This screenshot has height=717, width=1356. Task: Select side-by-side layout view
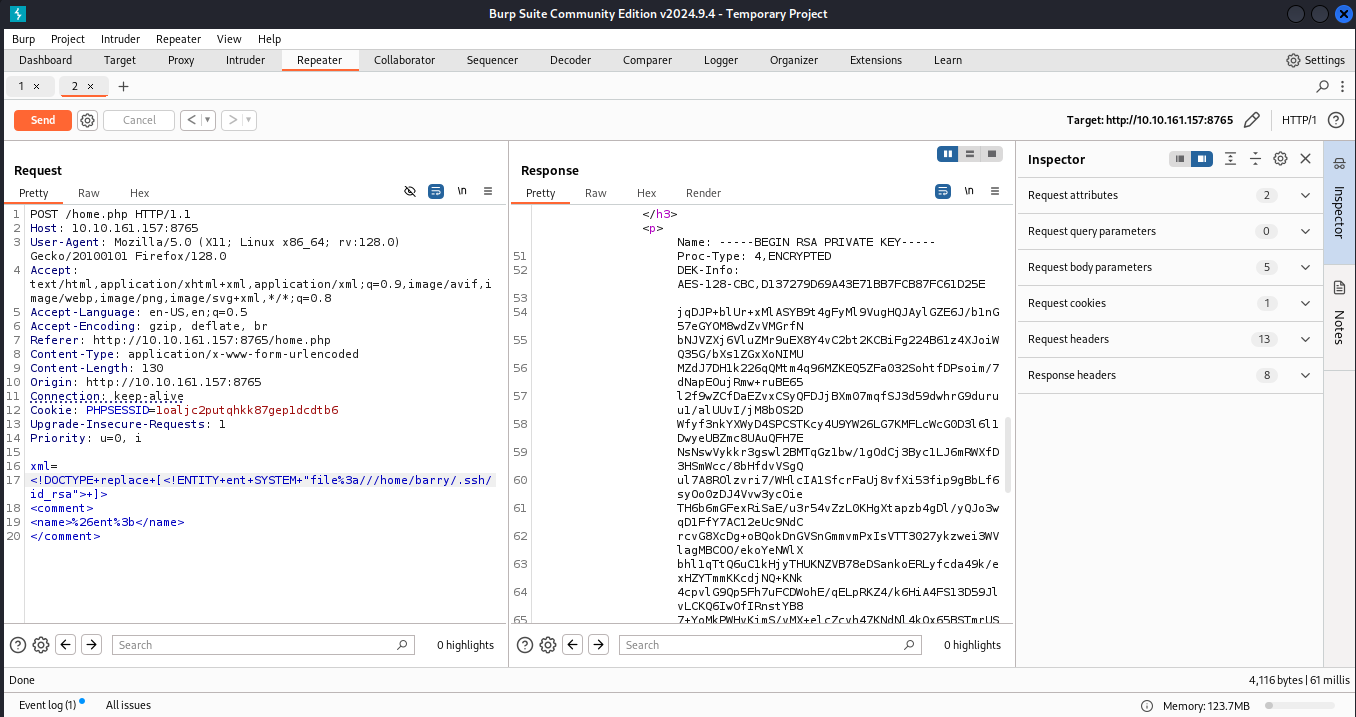[x=948, y=154]
